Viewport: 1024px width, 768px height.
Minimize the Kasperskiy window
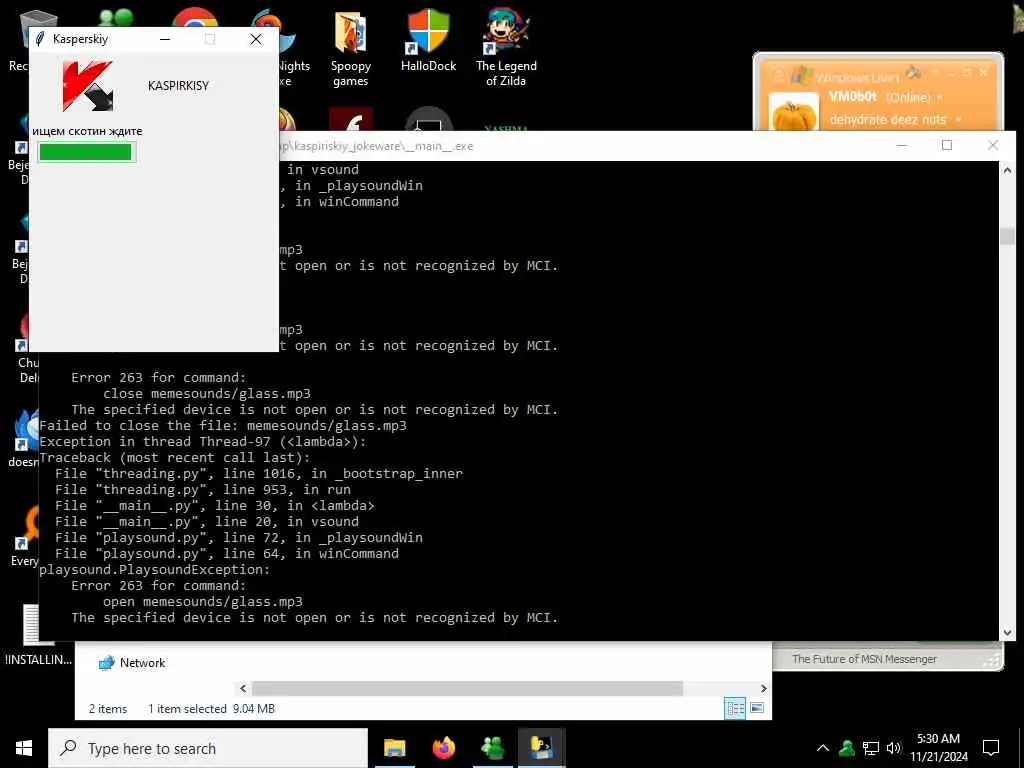[x=165, y=39]
